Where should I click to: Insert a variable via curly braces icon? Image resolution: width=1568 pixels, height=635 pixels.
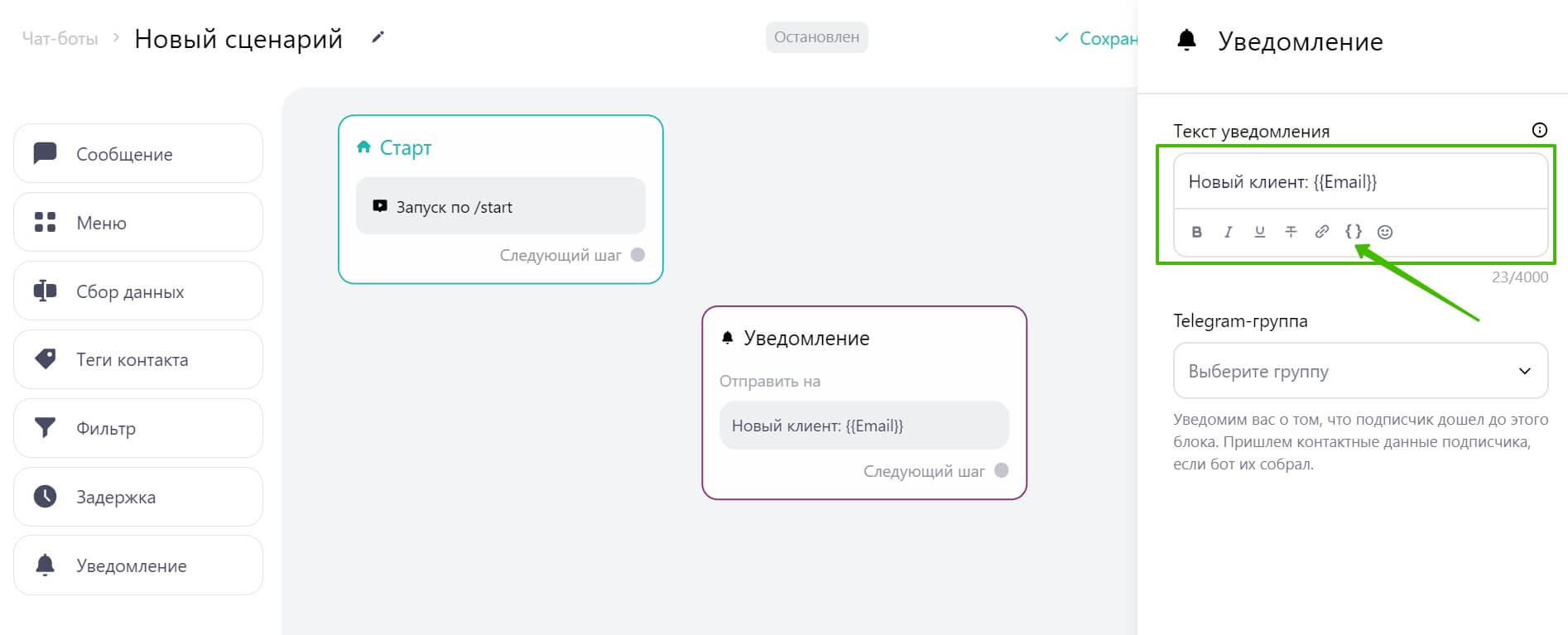coord(1354,232)
